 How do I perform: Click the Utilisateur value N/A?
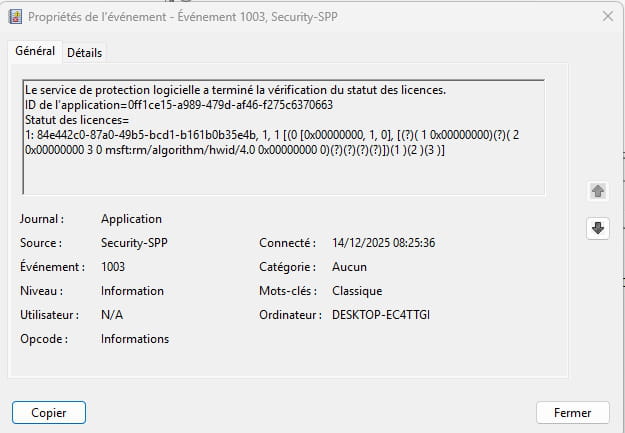112,315
